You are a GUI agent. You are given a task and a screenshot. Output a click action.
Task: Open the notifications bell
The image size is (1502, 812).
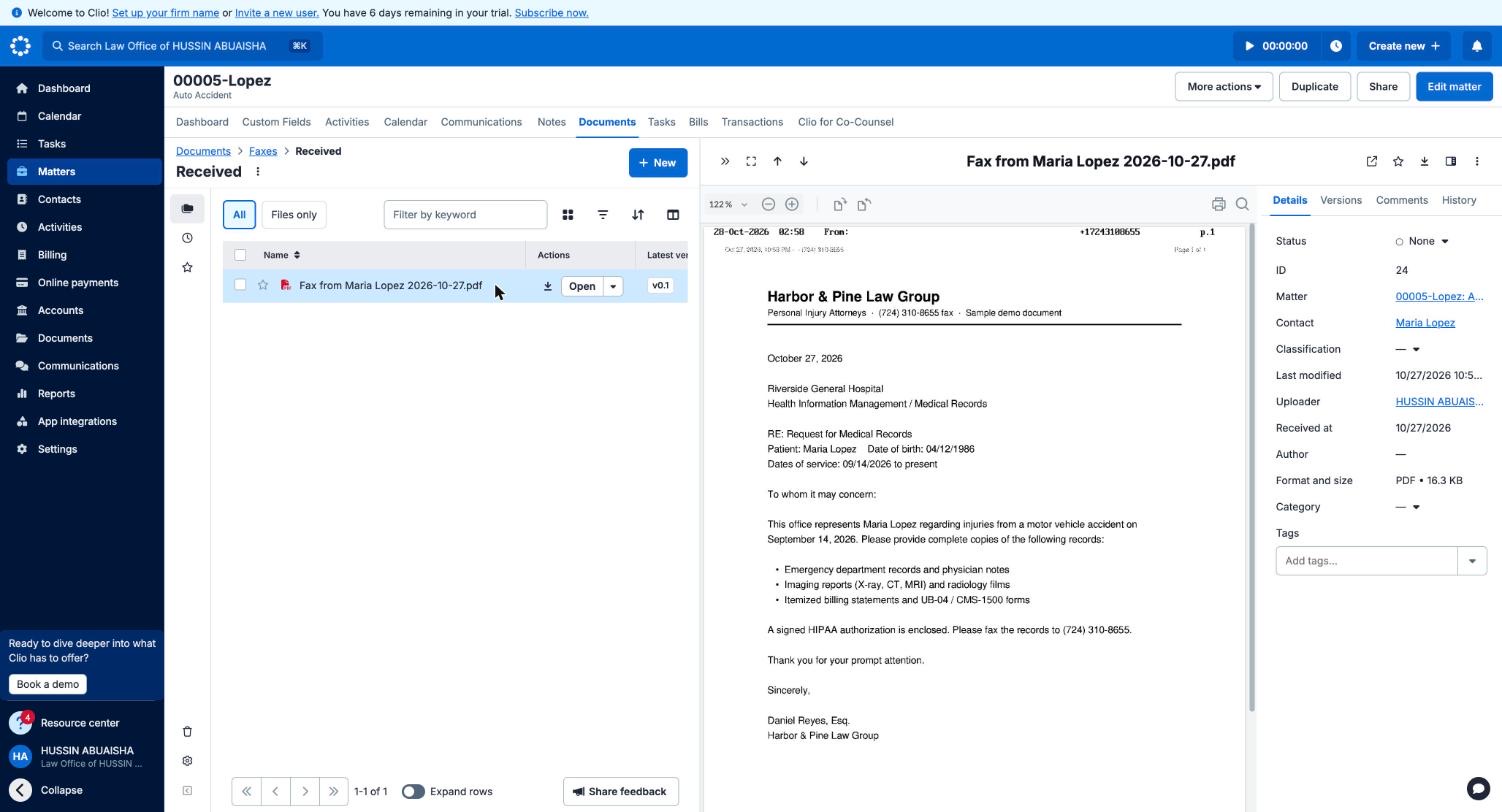coord(1477,46)
